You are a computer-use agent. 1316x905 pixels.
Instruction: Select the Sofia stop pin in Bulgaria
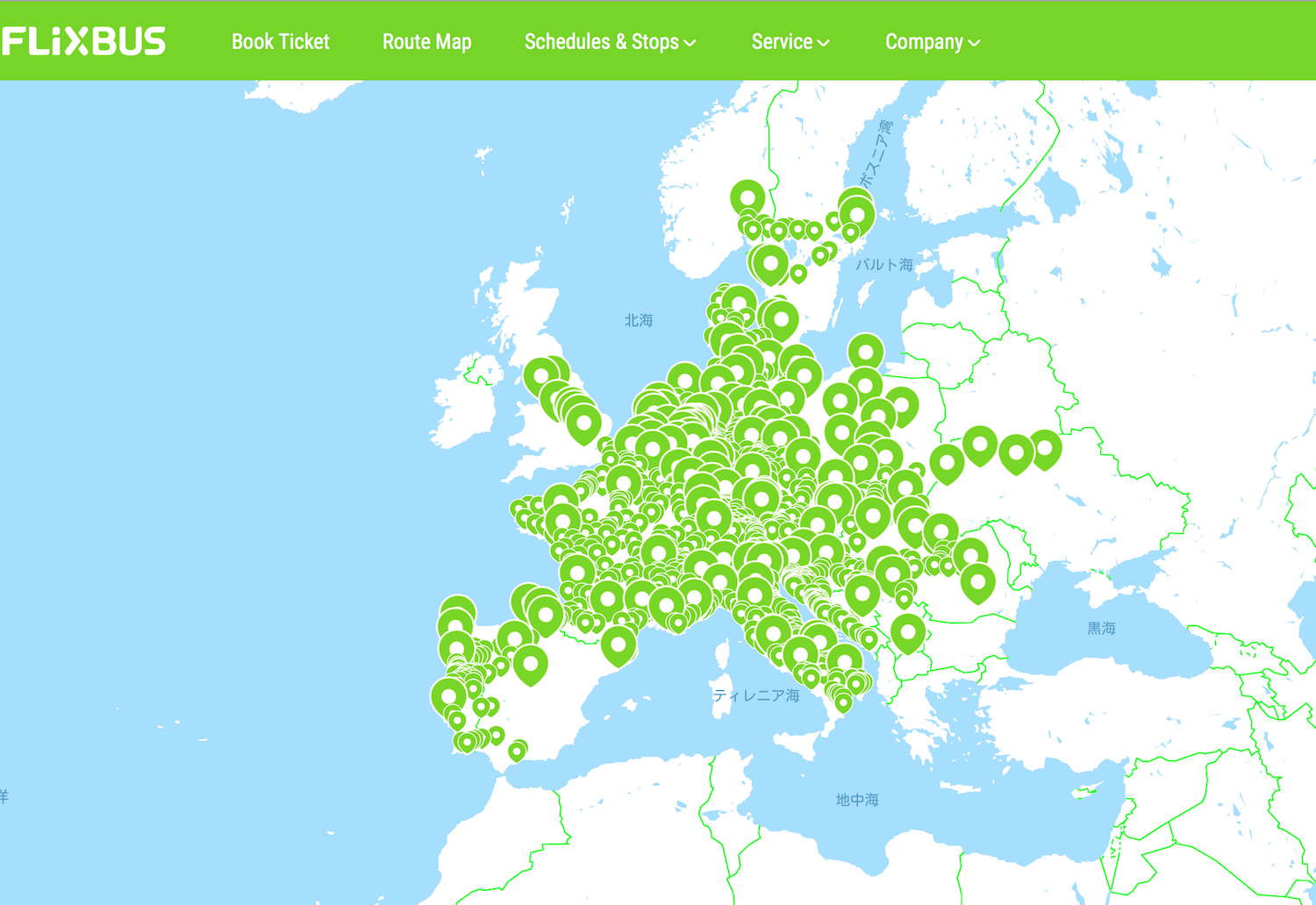(x=908, y=634)
